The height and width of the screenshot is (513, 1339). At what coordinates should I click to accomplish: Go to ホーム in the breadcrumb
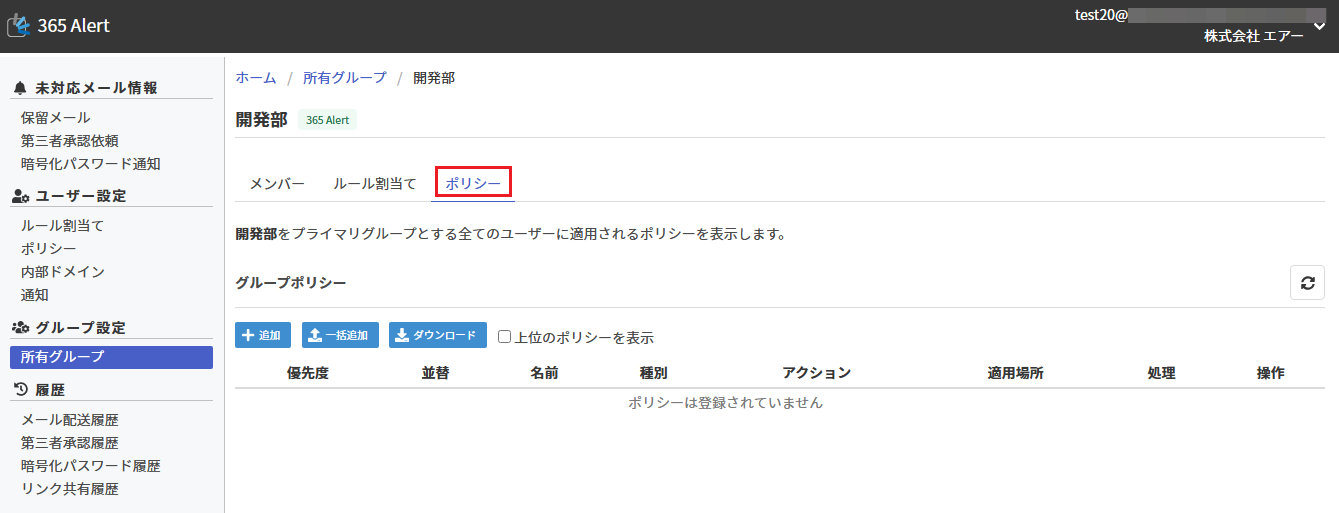[x=255, y=78]
